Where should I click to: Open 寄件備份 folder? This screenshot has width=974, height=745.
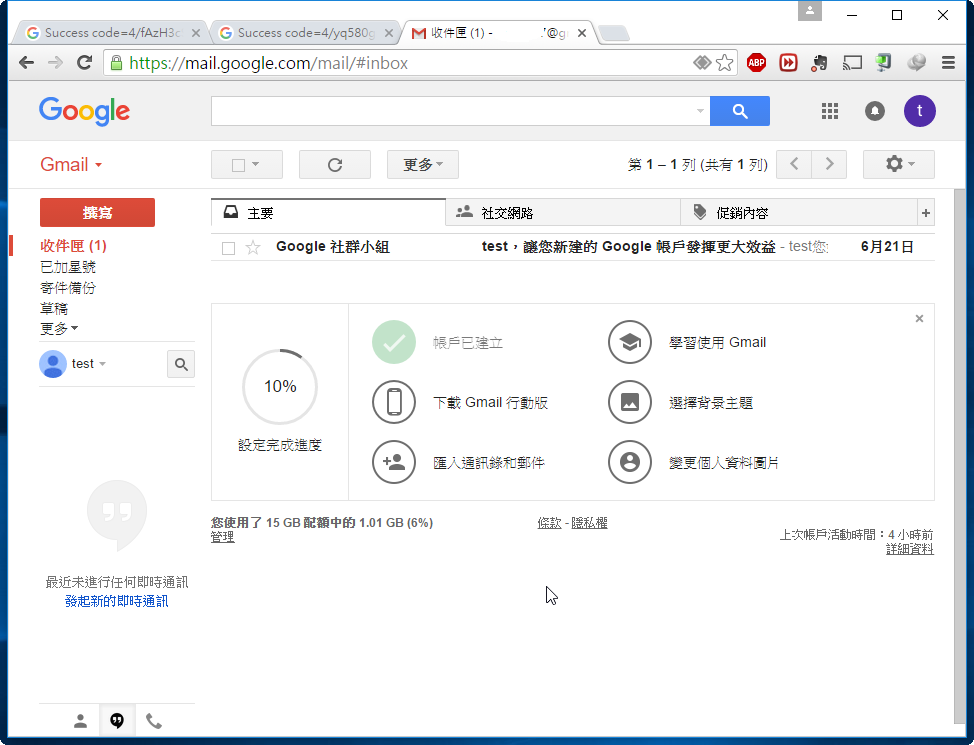(x=68, y=288)
